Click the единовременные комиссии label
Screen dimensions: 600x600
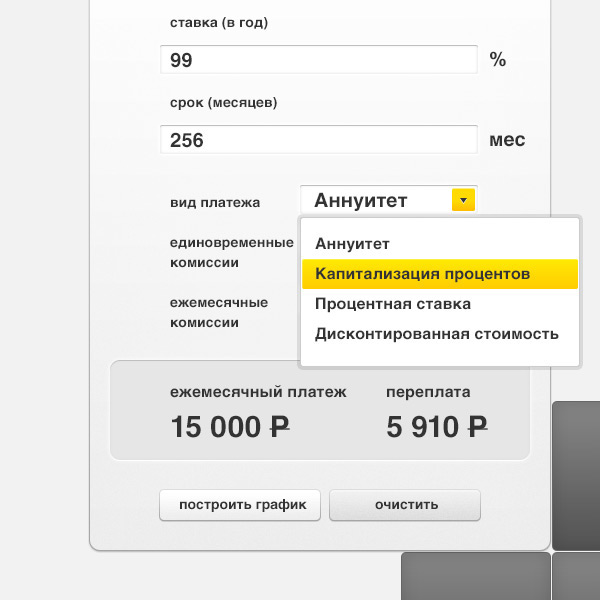232,253
